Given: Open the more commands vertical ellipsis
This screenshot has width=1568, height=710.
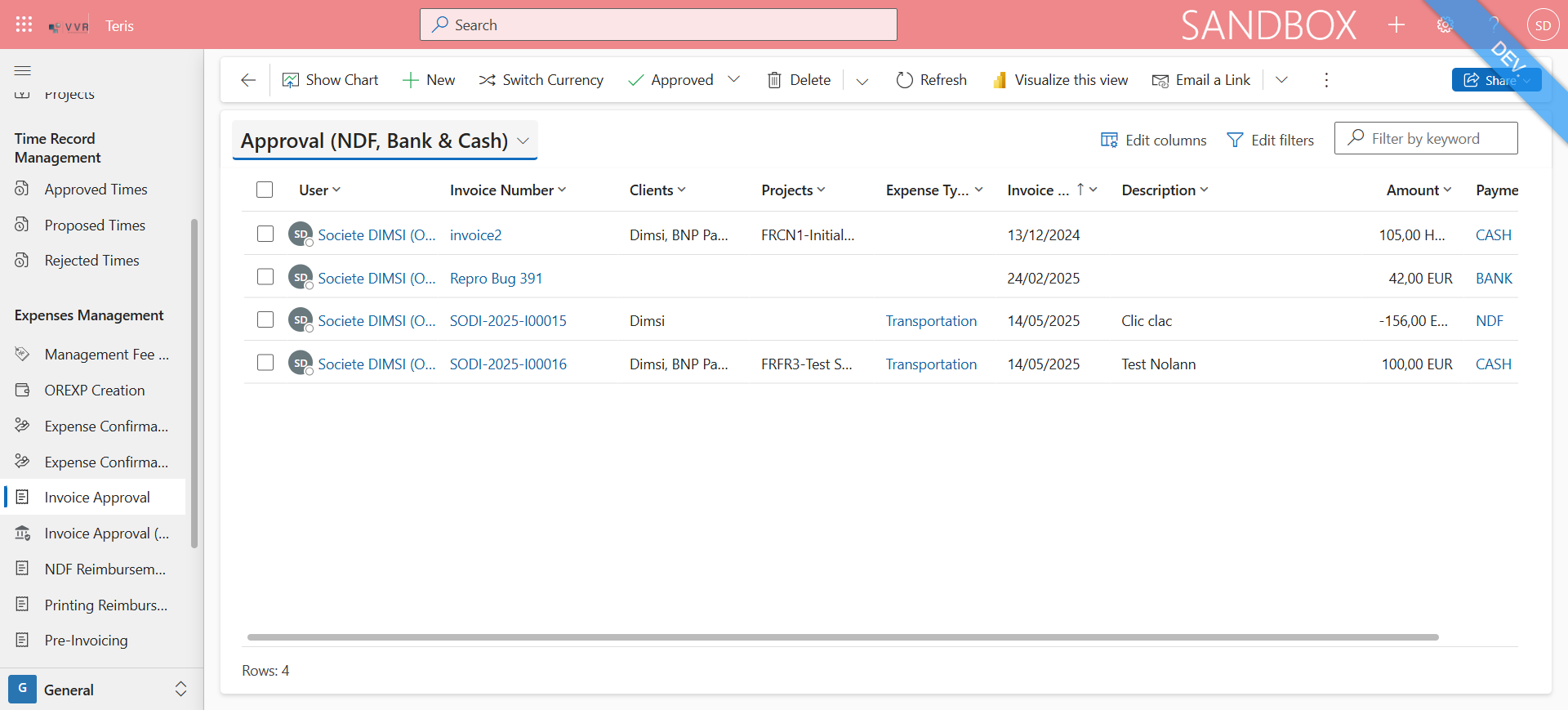Looking at the screenshot, I should coord(1326,80).
